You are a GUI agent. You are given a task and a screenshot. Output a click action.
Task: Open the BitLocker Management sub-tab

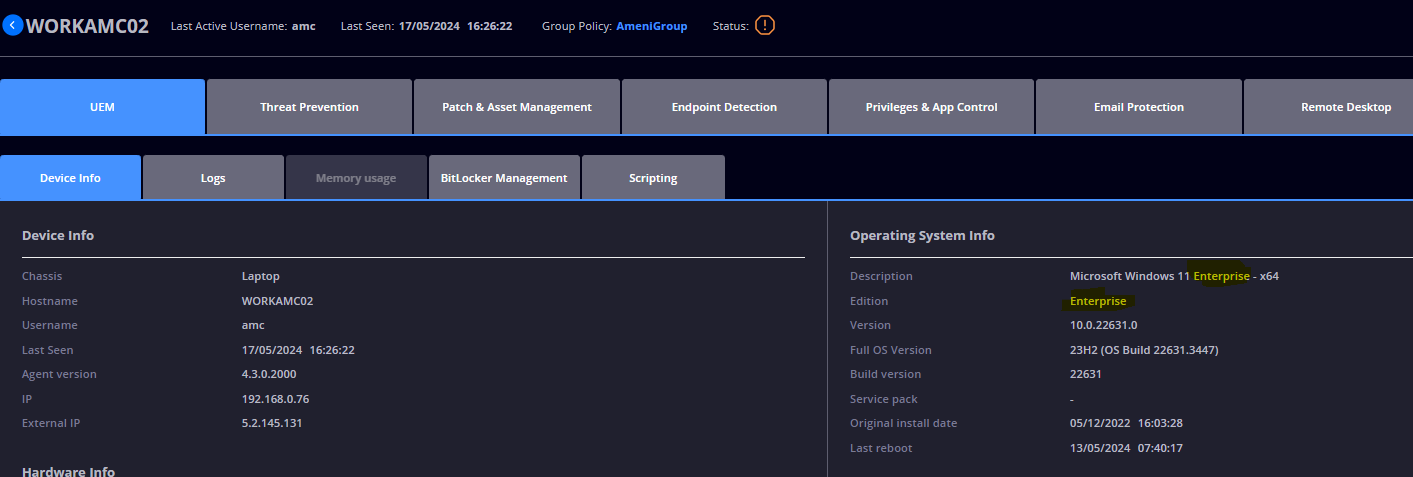504,178
